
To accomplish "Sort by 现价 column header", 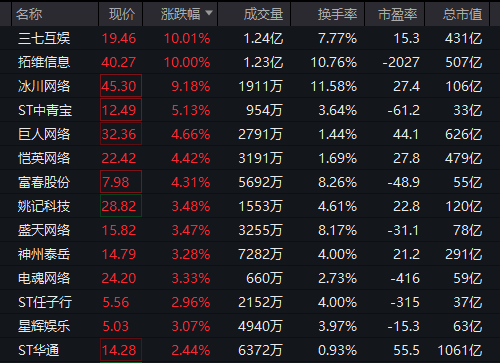I will tap(121, 14).
